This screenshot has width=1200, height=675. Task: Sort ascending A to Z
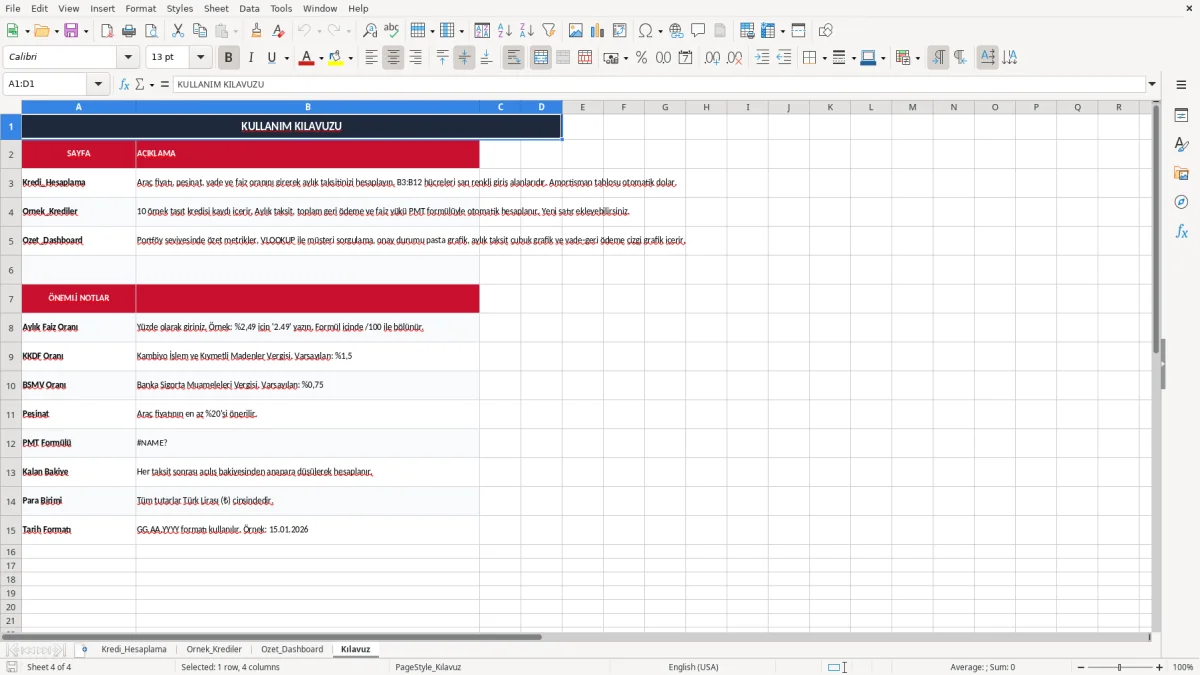(x=505, y=31)
